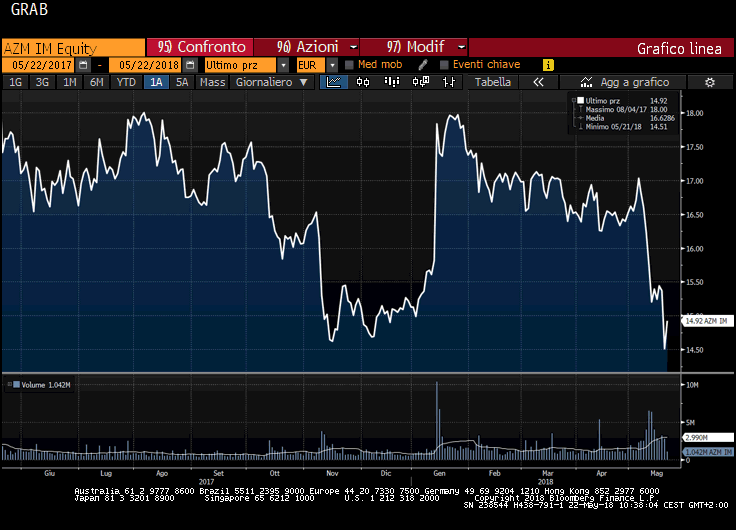
Task: Open calendar picker for start date
Action: (83, 65)
